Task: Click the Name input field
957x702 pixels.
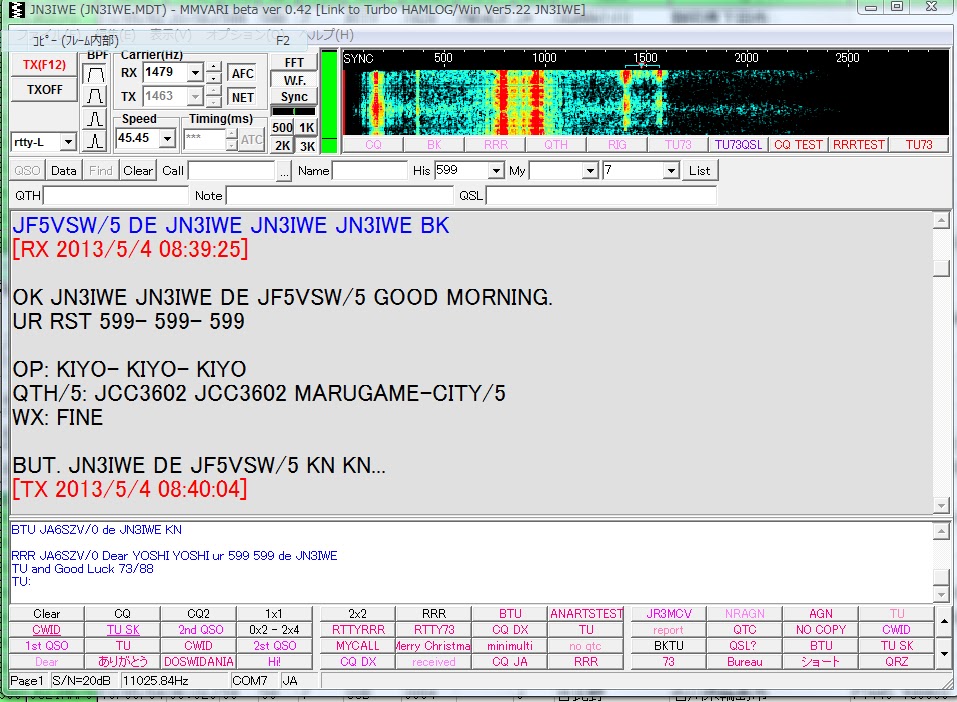Action: (370, 171)
